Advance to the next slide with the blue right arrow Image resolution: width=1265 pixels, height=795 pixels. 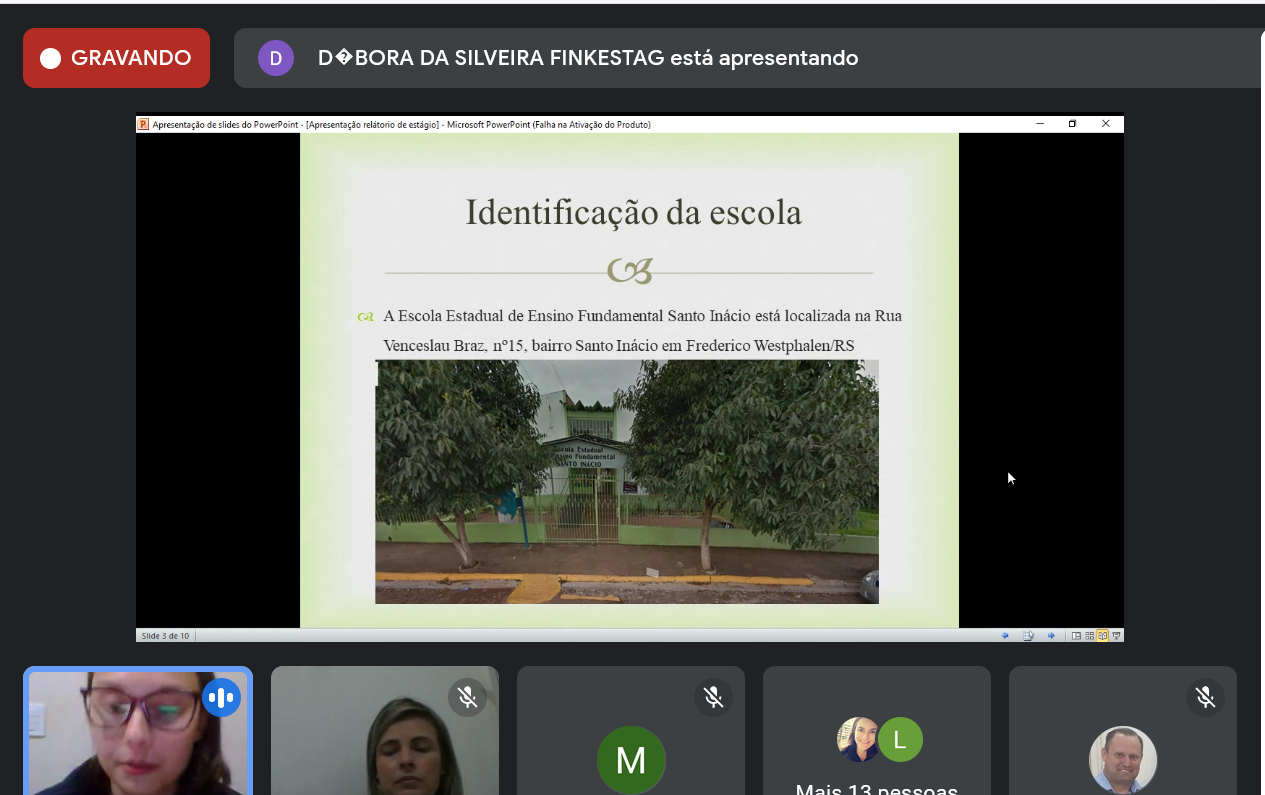(1051, 635)
